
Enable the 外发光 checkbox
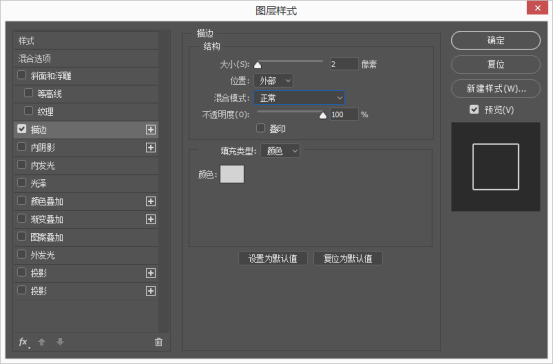coord(22,254)
